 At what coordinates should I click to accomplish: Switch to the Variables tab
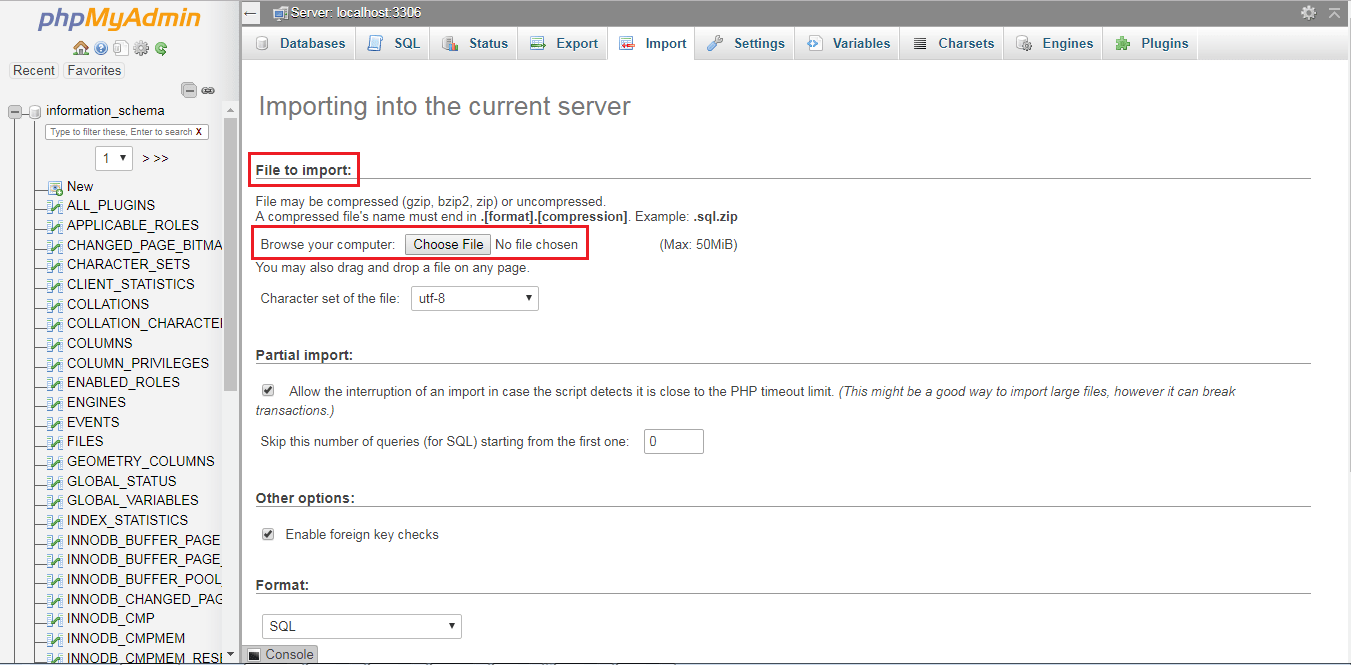(847, 43)
